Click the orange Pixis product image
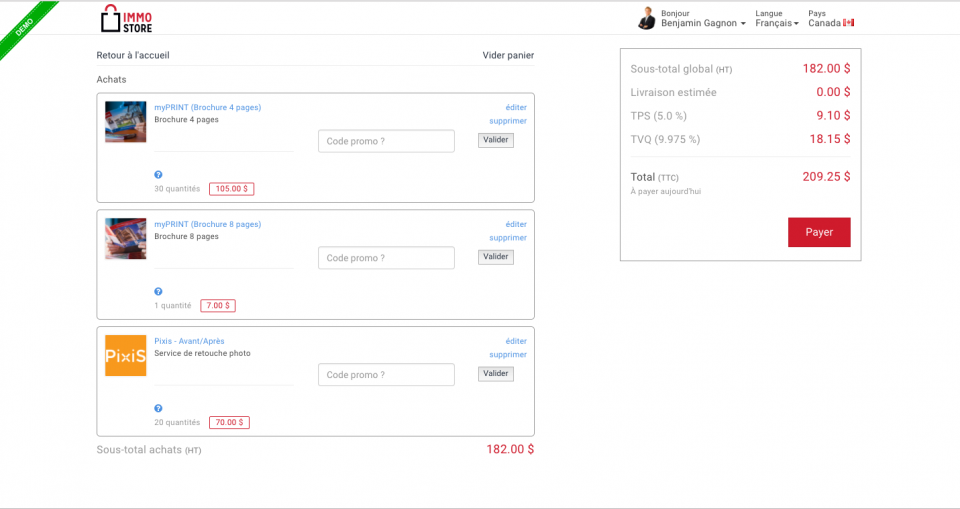 pyautogui.click(x=126, y=355)
